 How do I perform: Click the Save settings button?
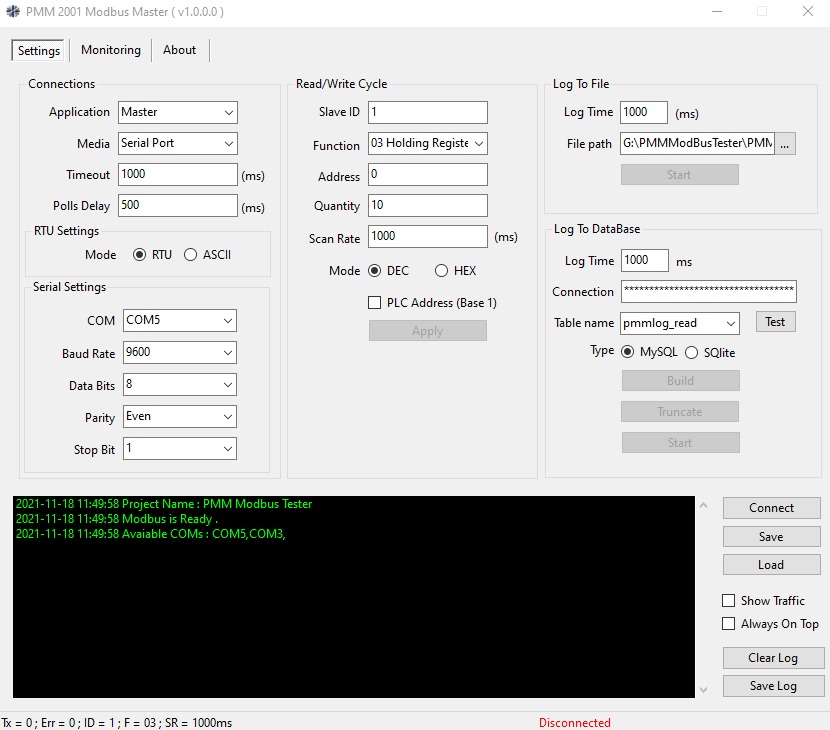click(x=772, y=537)
